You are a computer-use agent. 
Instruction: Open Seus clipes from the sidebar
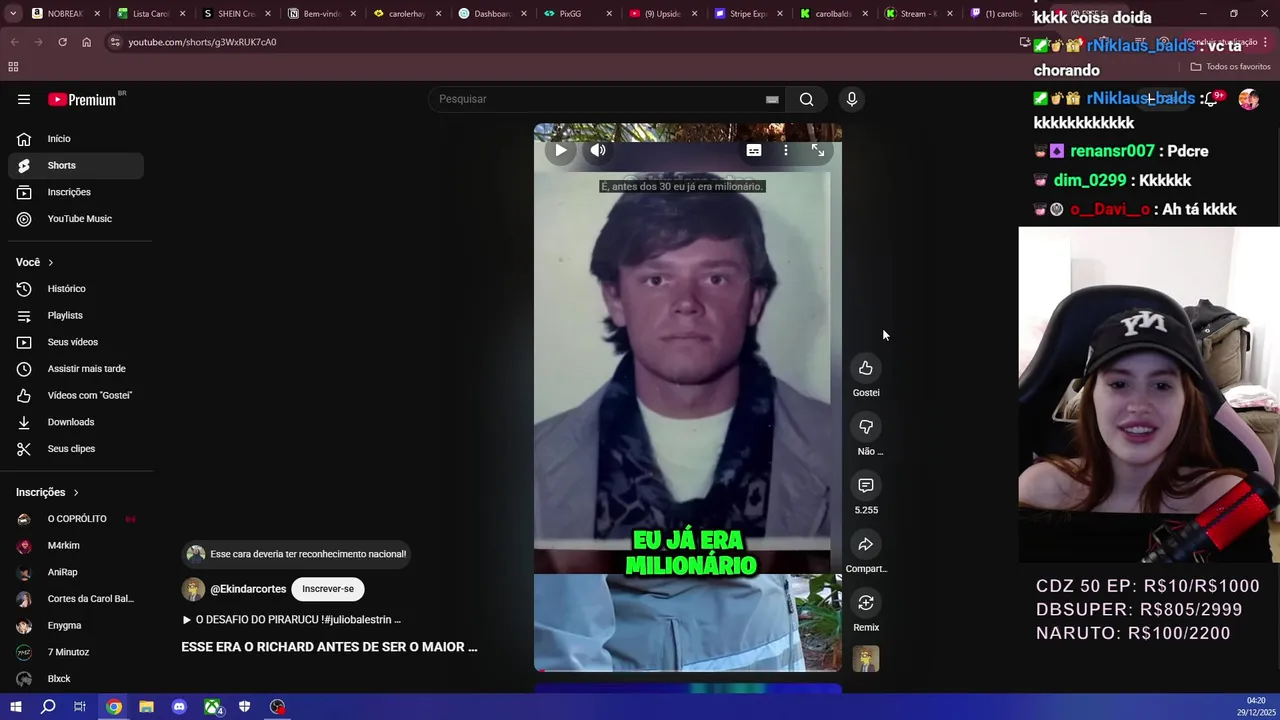click(x=76, y=449)
